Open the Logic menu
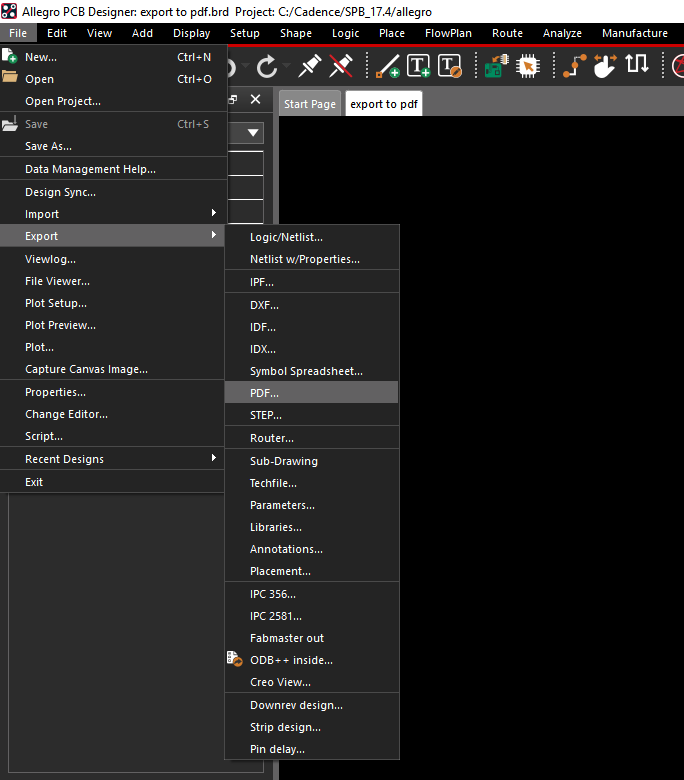 click(346, 33)
